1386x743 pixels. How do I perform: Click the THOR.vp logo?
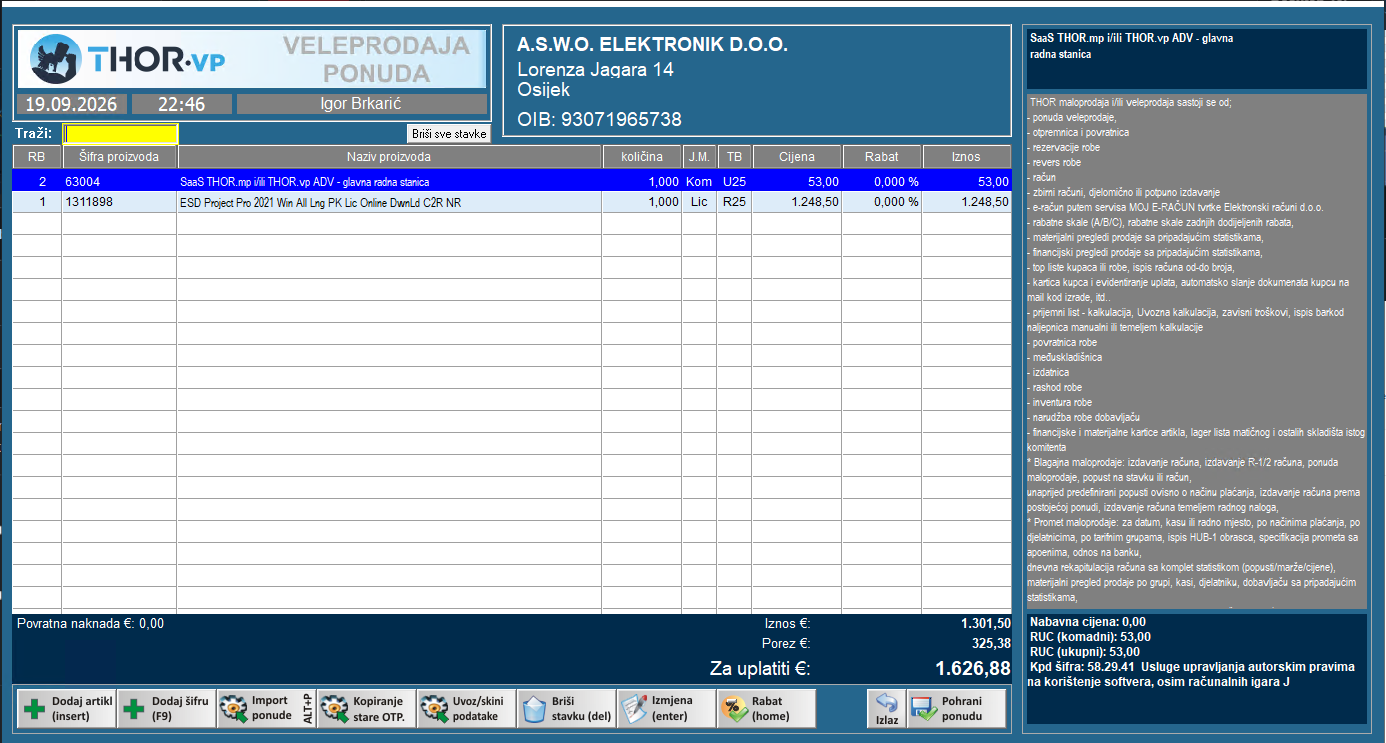[129, 59]
